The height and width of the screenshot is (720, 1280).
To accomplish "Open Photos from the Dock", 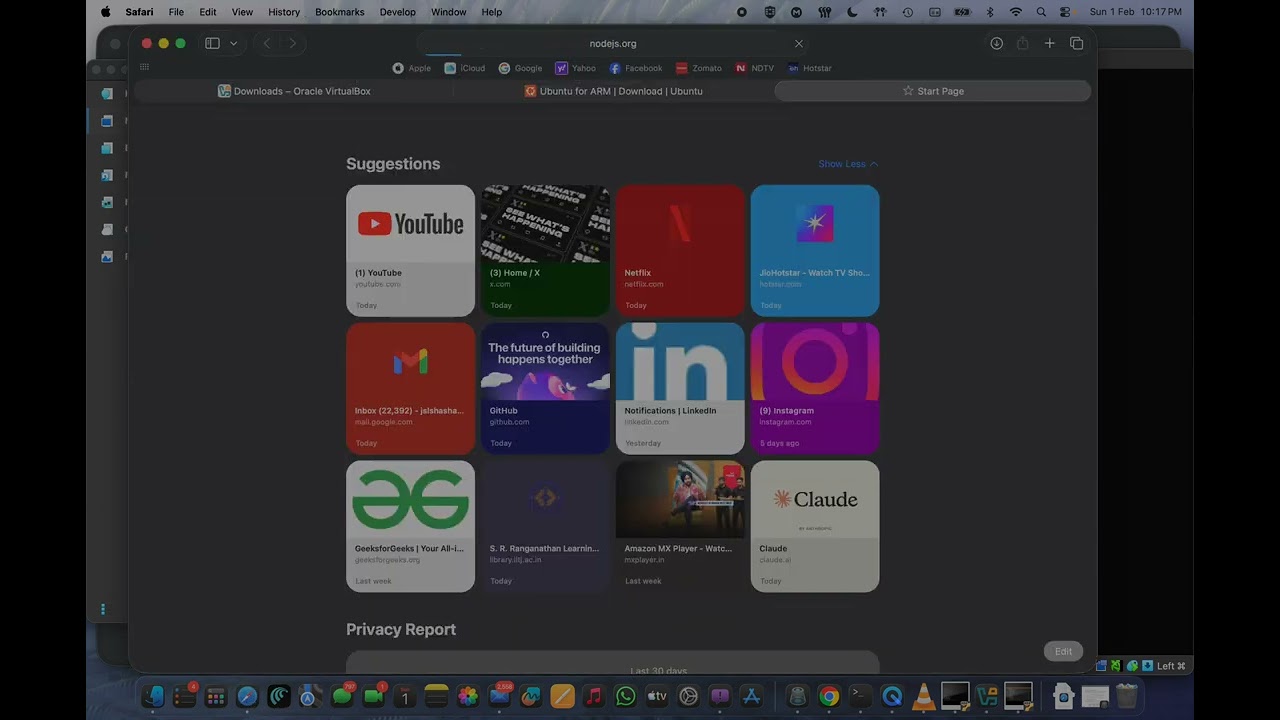I will pos(468,696).
